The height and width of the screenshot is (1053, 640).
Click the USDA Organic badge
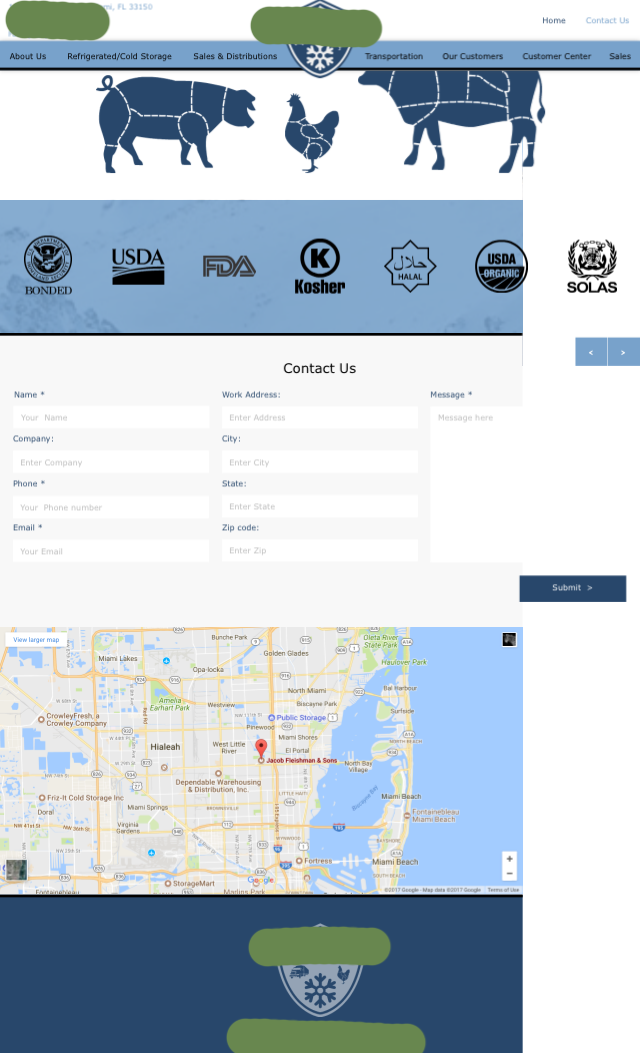501,267
